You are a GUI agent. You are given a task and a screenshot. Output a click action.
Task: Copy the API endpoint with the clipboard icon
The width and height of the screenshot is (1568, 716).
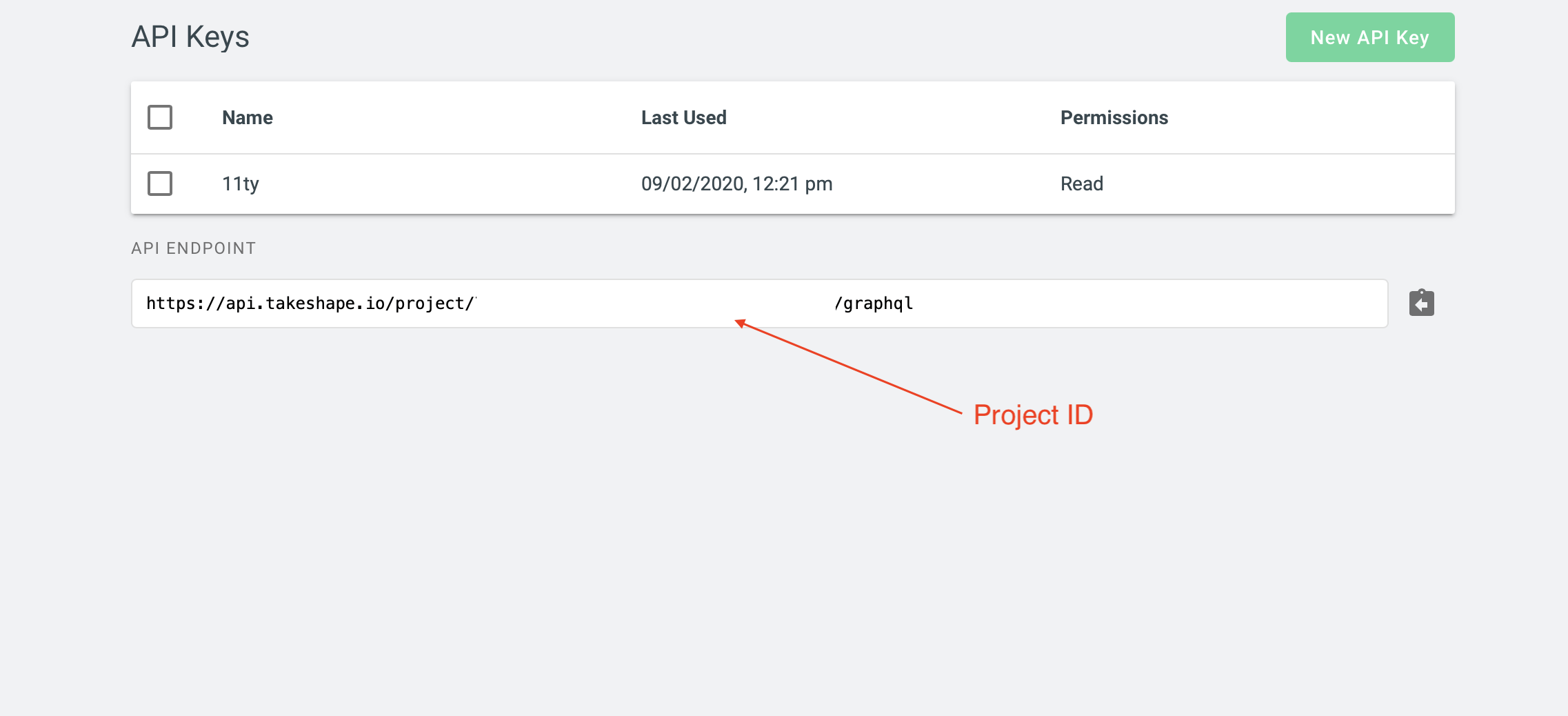coord(1421,303)
